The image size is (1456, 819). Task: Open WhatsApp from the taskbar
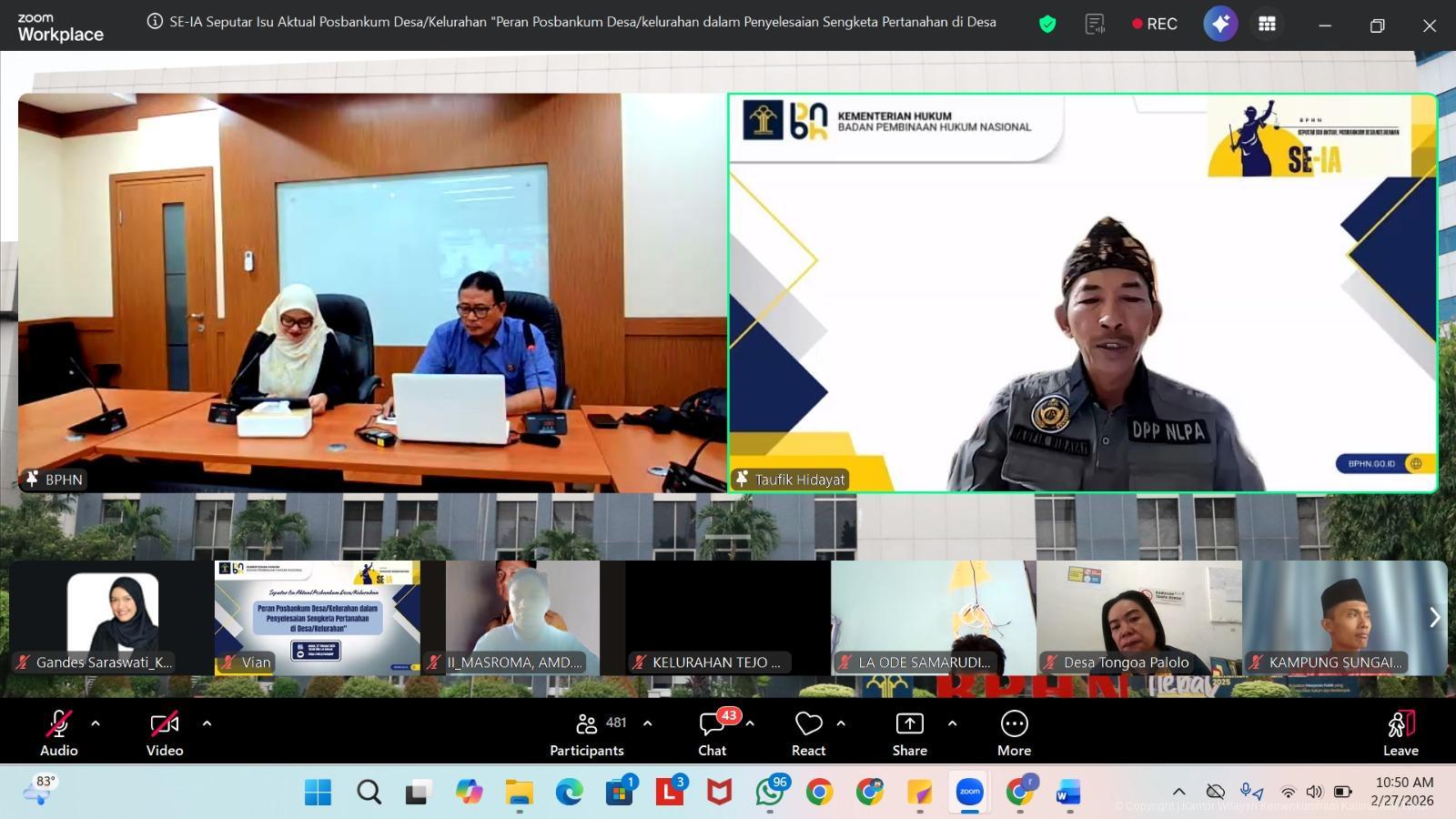pyautogui.click(x=770, y=793)
